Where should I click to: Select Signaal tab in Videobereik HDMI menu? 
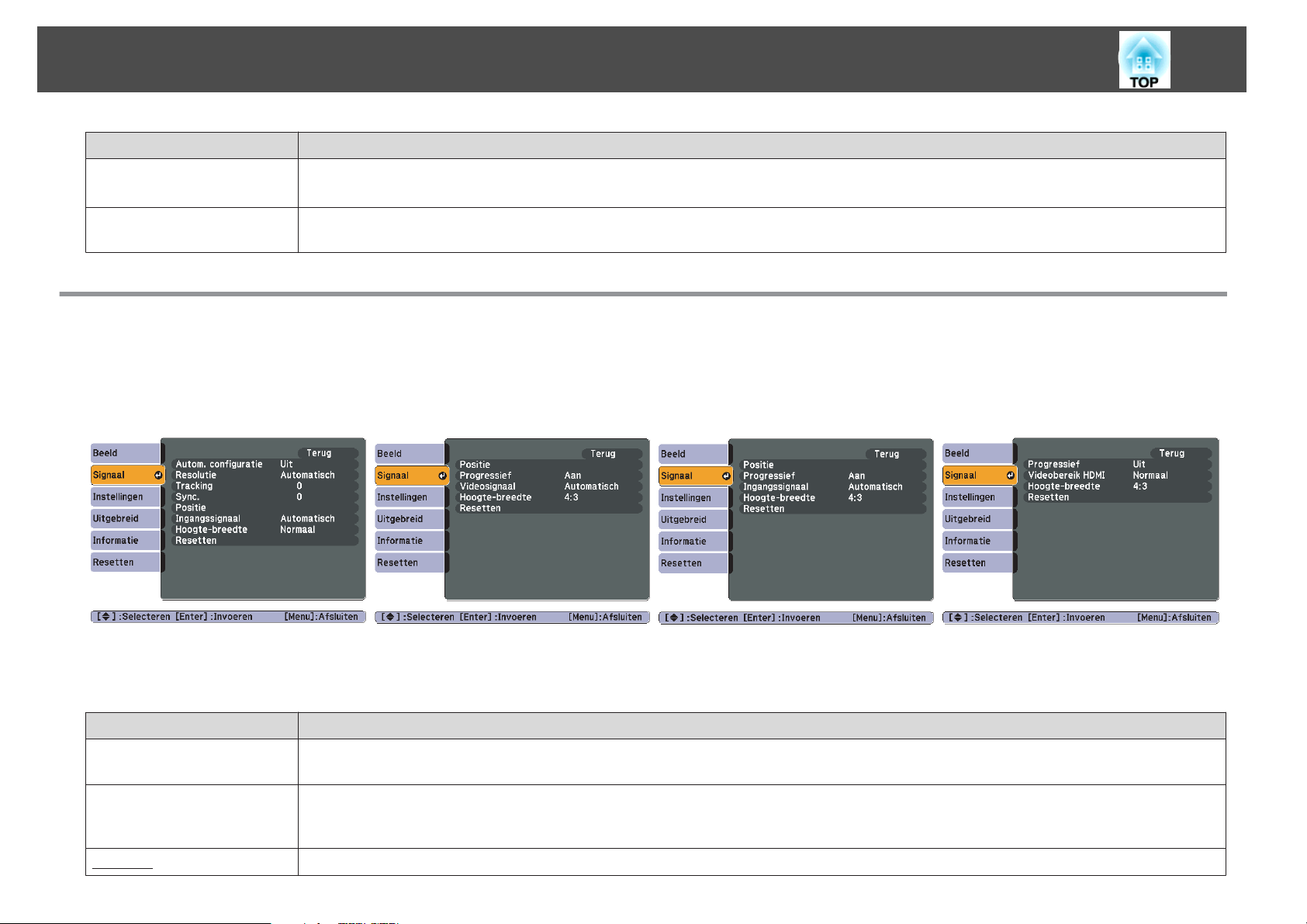[x=979, y=475]
